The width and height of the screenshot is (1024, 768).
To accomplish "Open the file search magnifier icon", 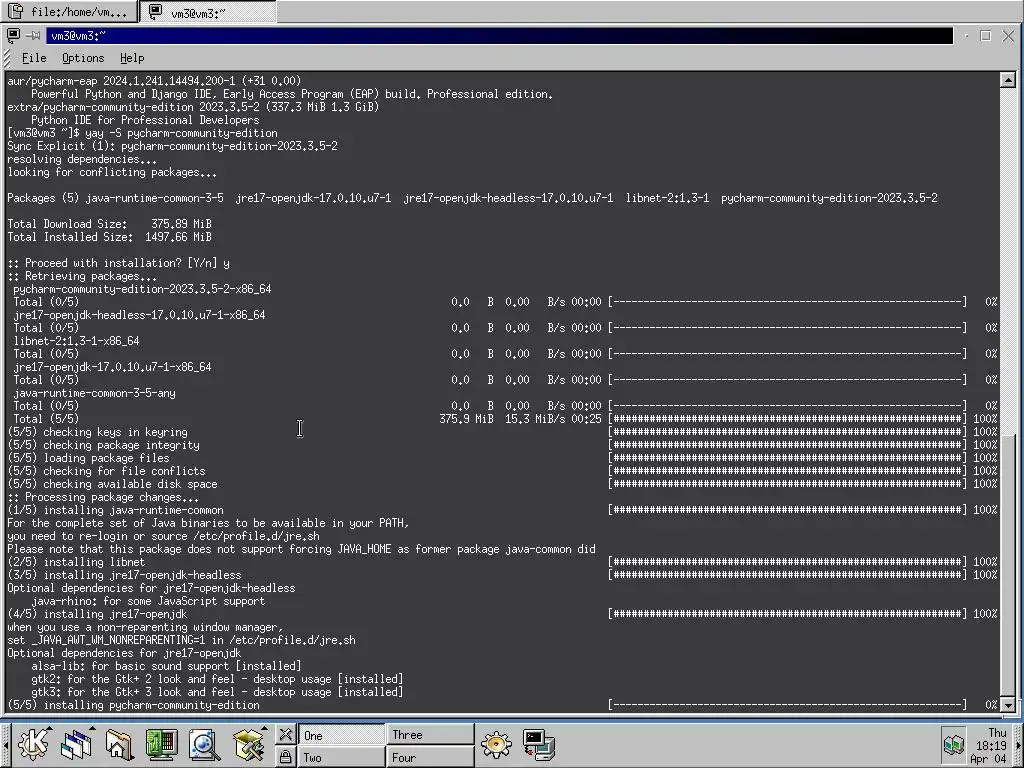I will 204,745.
